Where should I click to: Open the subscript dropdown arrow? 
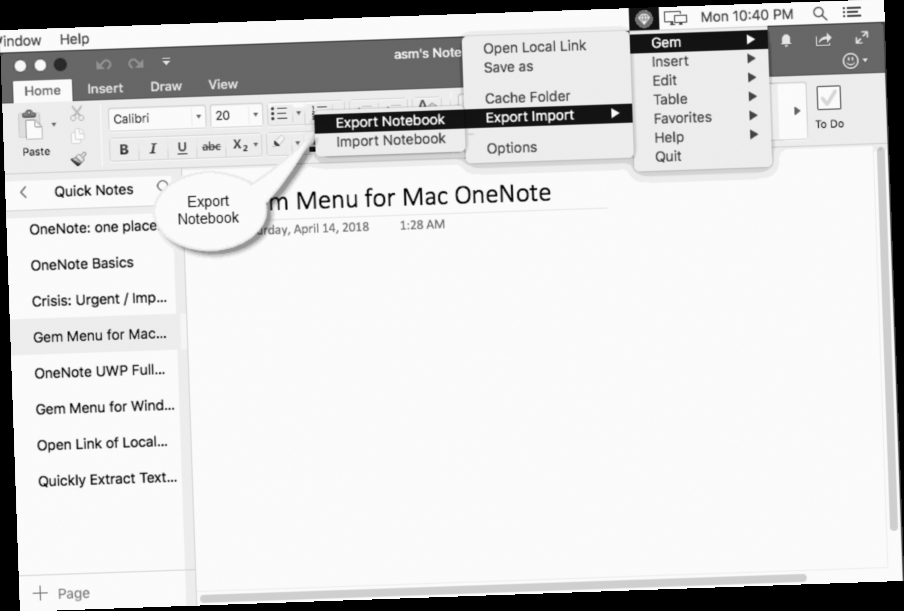point(255,144)
